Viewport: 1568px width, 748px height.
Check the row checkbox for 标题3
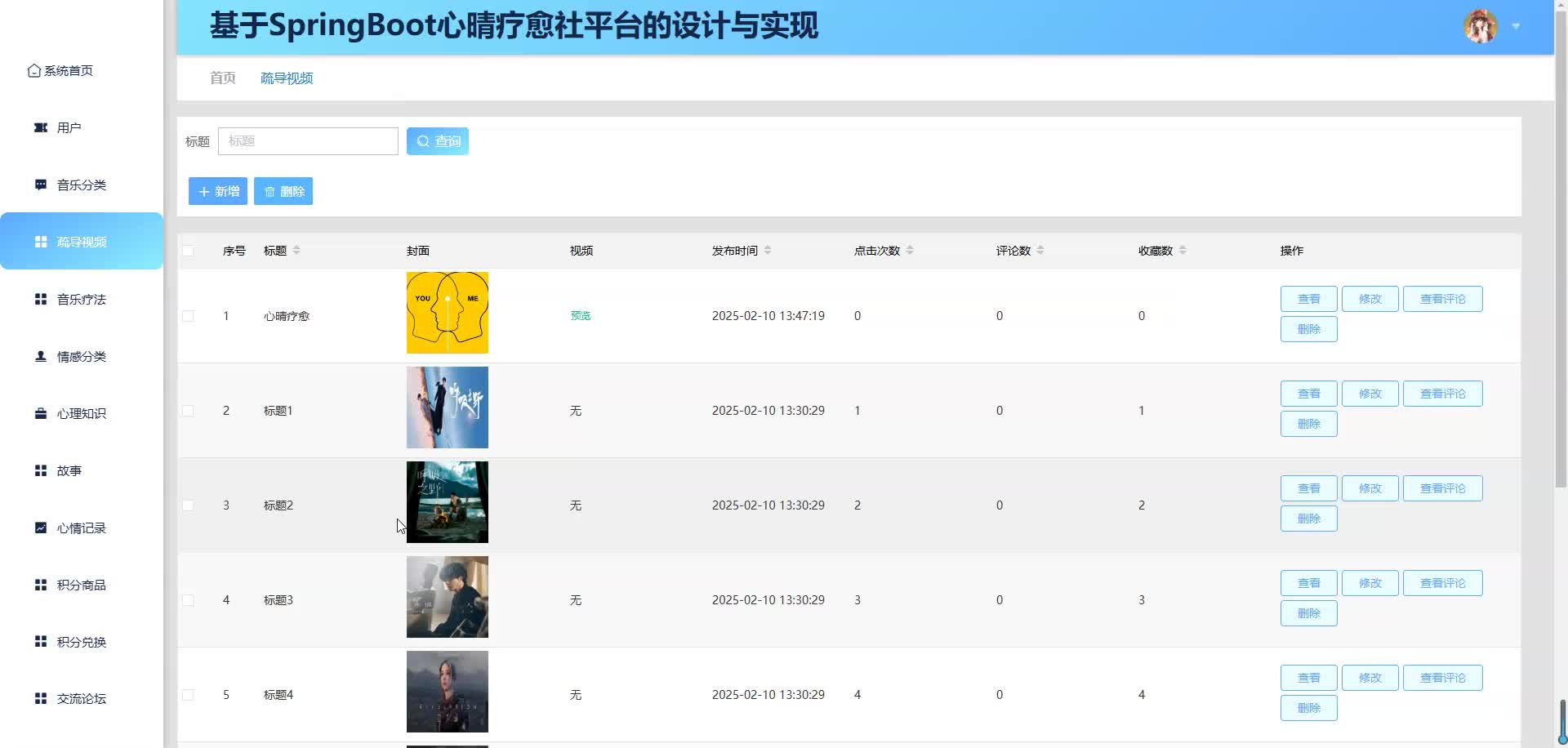tap(188, 600)
